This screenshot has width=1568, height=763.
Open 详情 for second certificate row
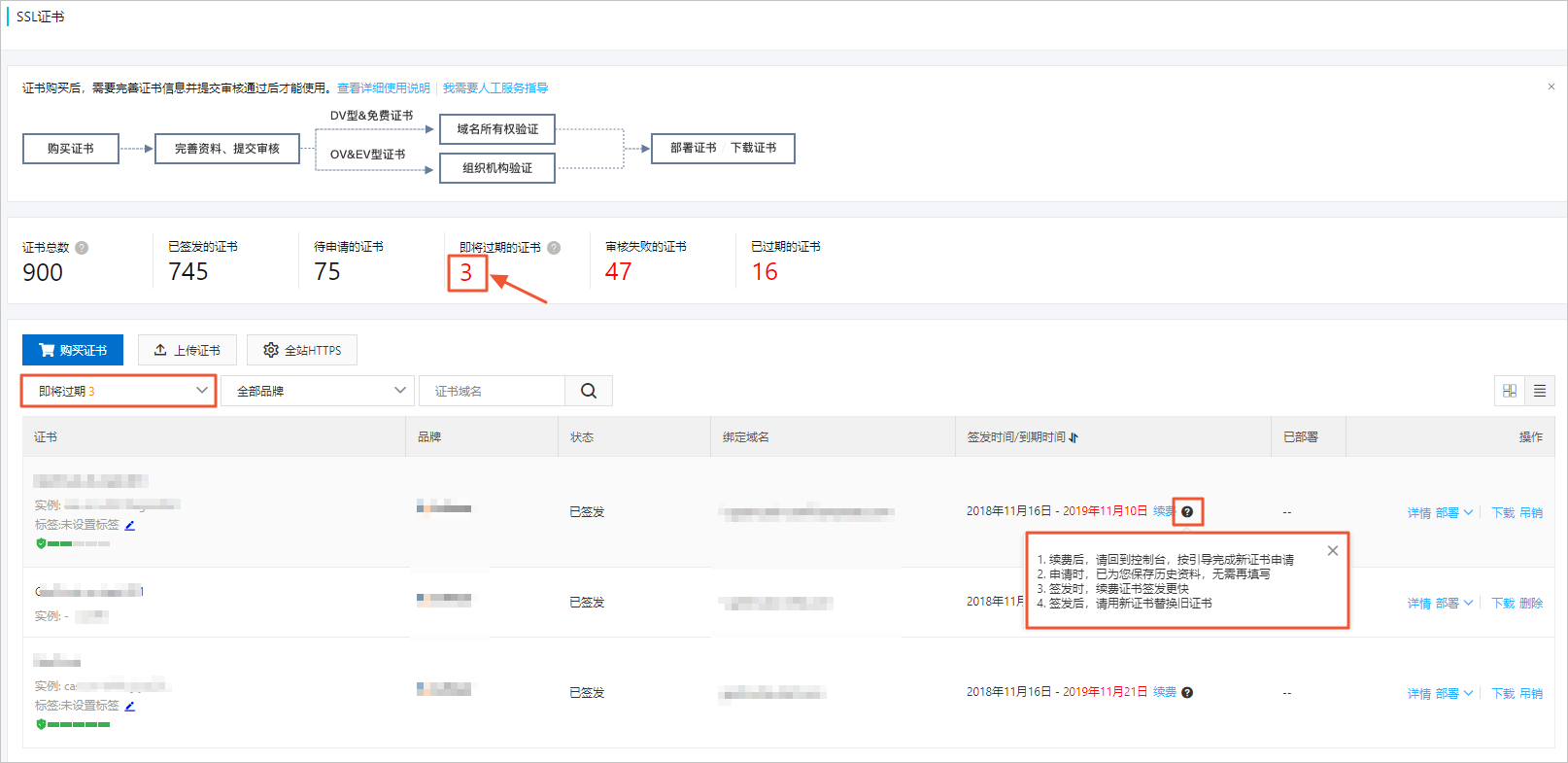(1419, 603)
